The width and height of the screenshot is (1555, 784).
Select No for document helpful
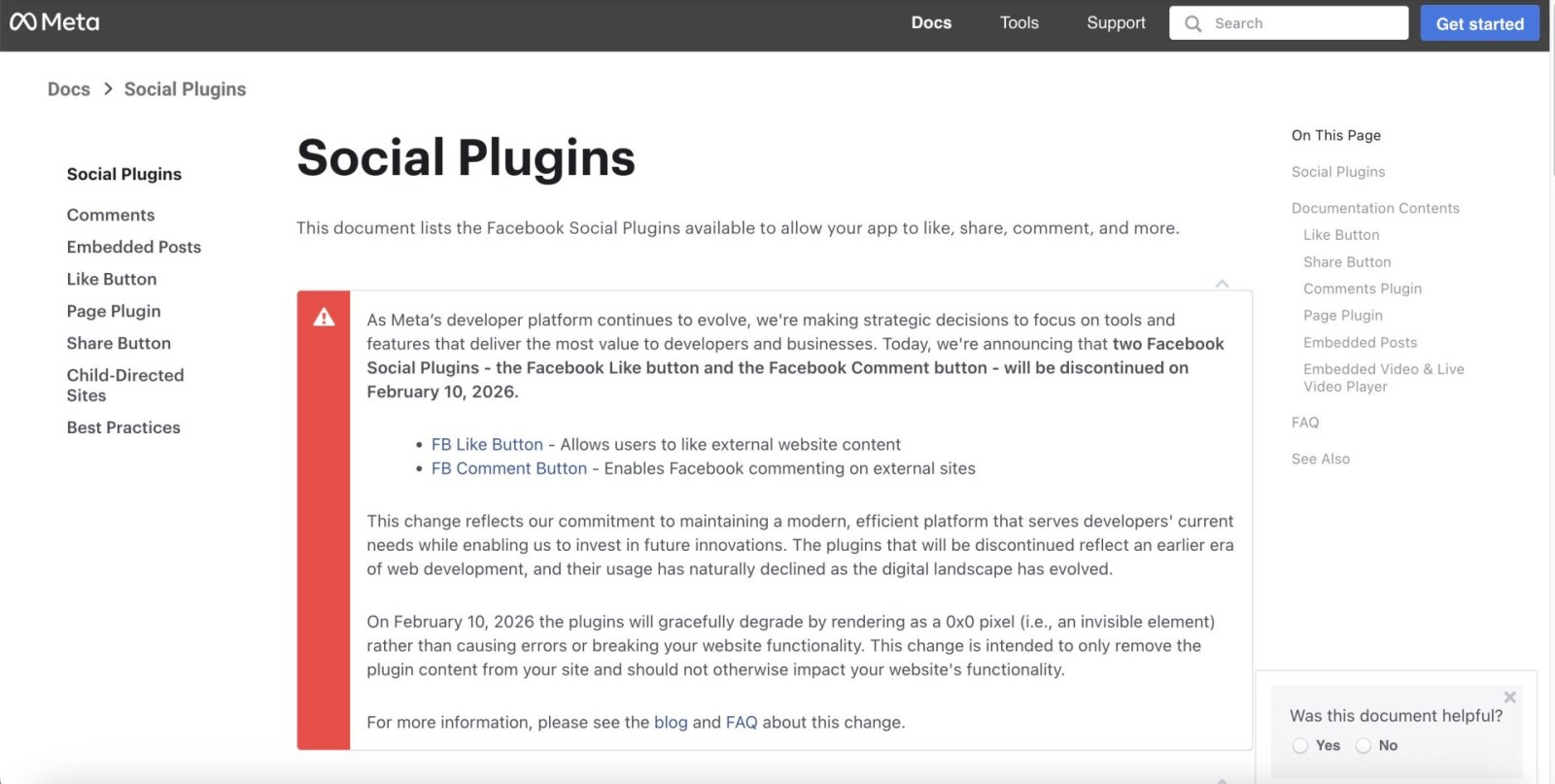point(1364,745)
